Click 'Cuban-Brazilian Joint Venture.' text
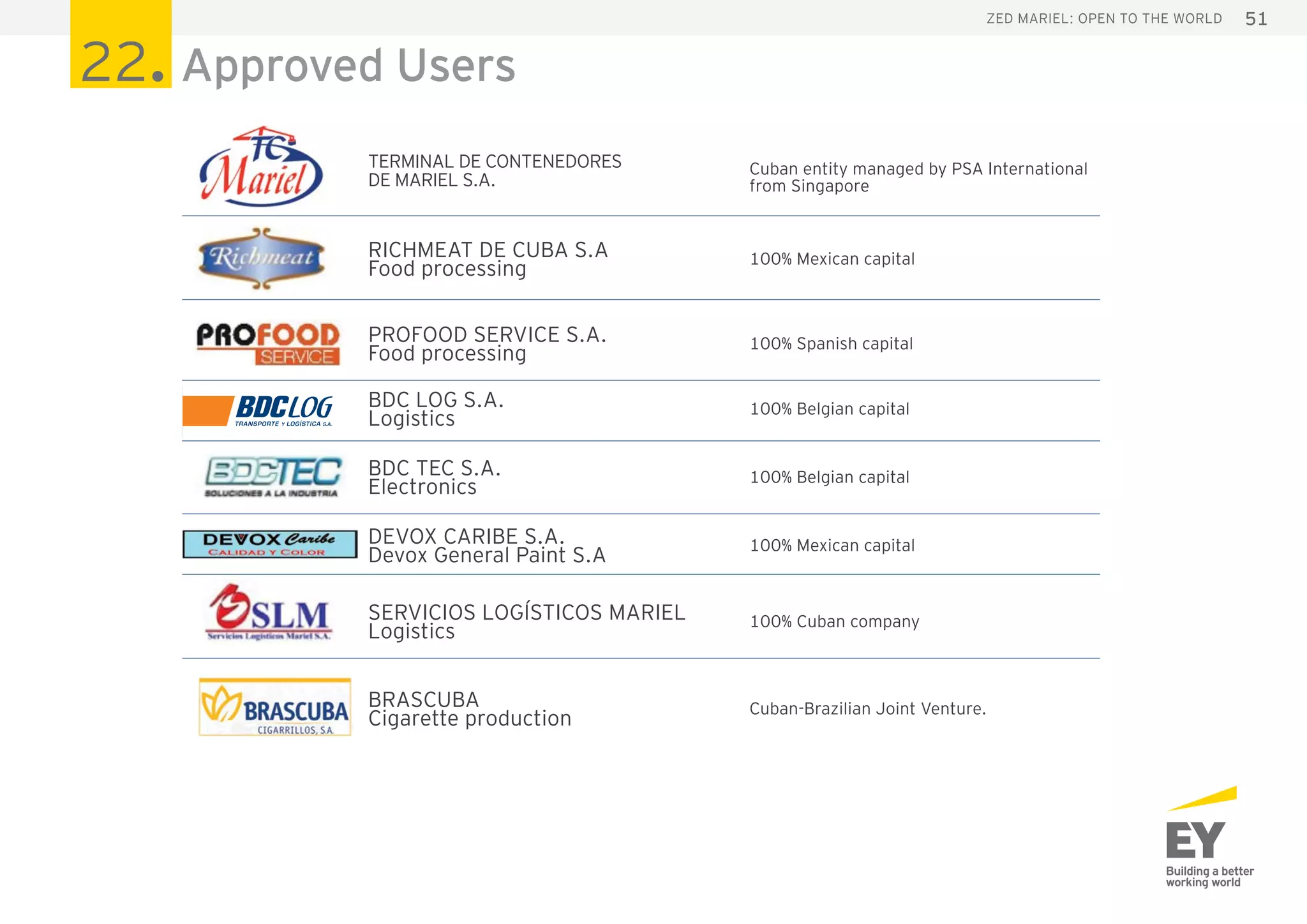Screen dimensions: 1307x924 coord(868,709)
